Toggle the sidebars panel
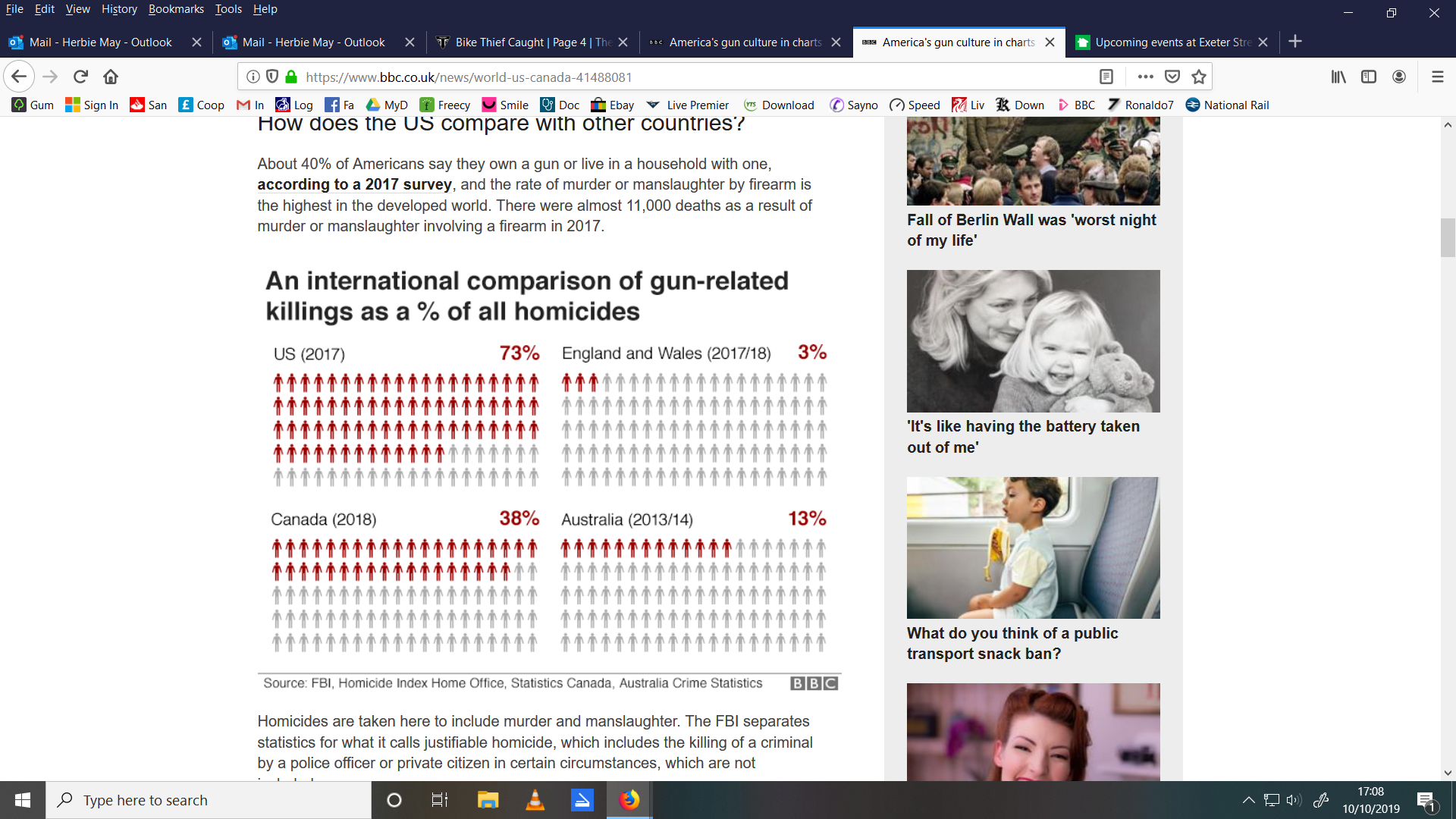 pos(1369,77)
